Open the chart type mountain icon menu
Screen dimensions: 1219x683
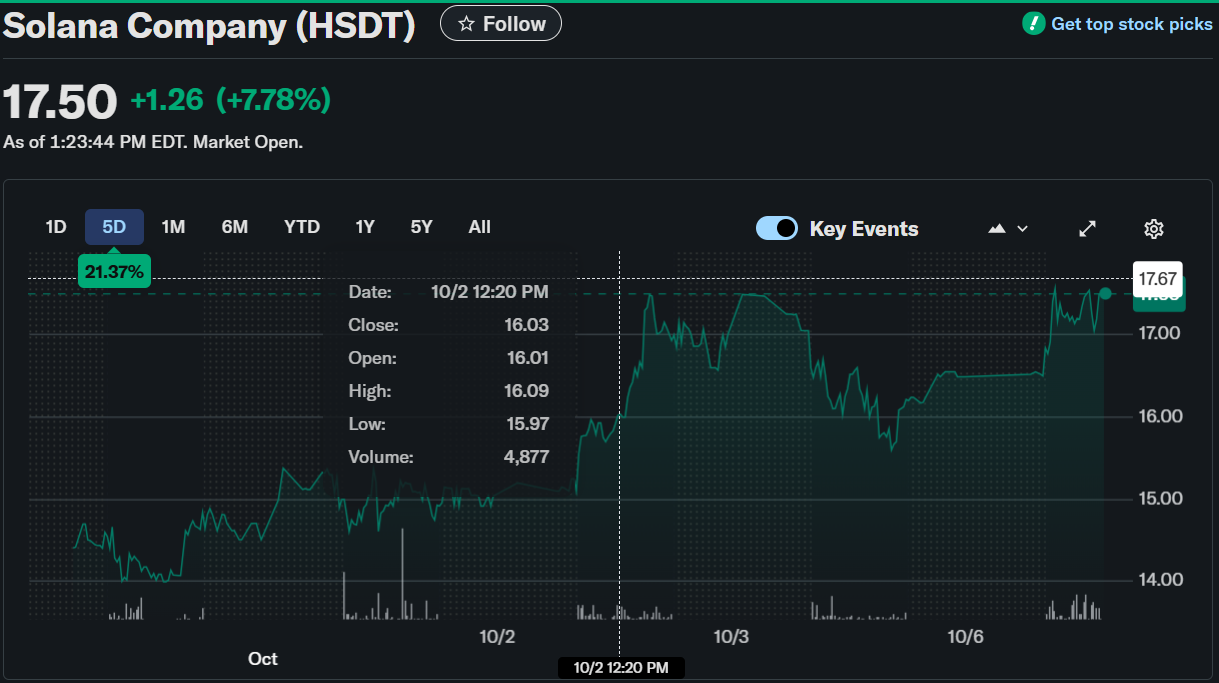1007,229
